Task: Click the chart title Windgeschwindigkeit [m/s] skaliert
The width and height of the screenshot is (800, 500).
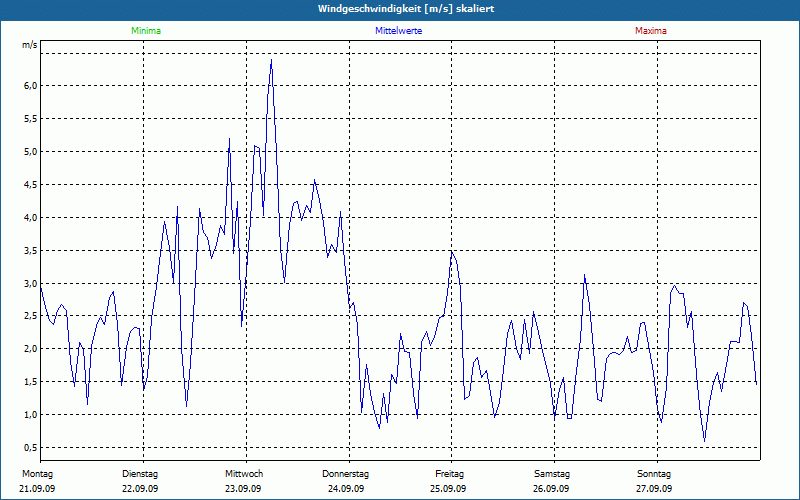Action: coord(406,9)
